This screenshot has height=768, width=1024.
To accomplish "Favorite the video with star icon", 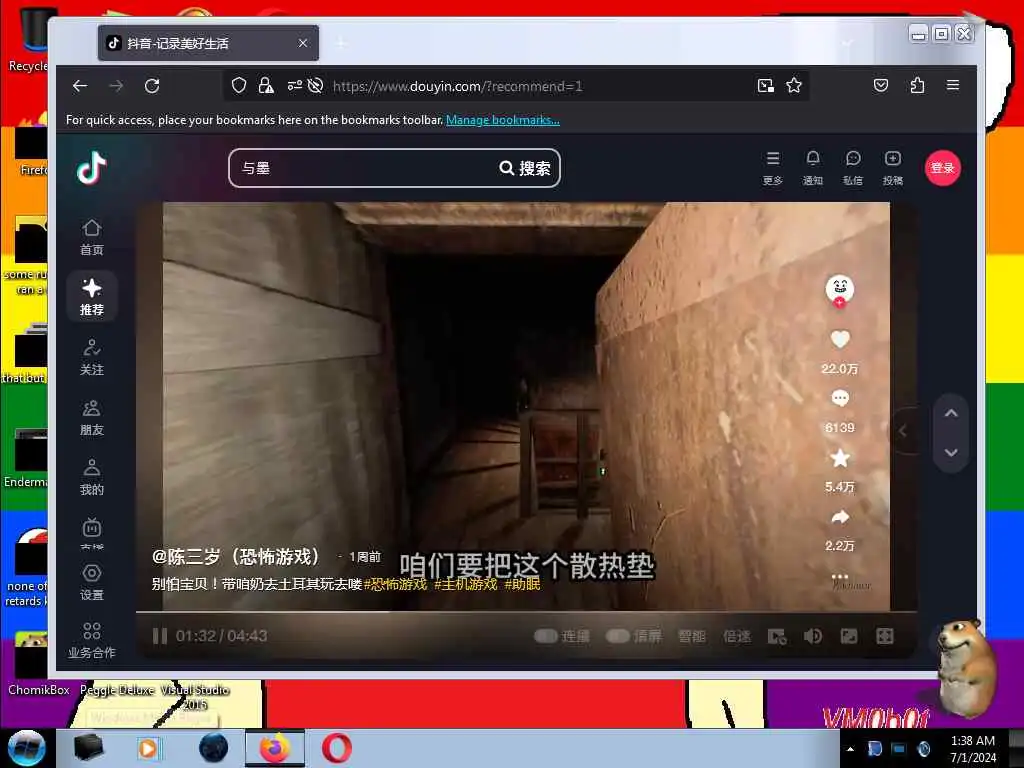I will (x=840, y=458).
